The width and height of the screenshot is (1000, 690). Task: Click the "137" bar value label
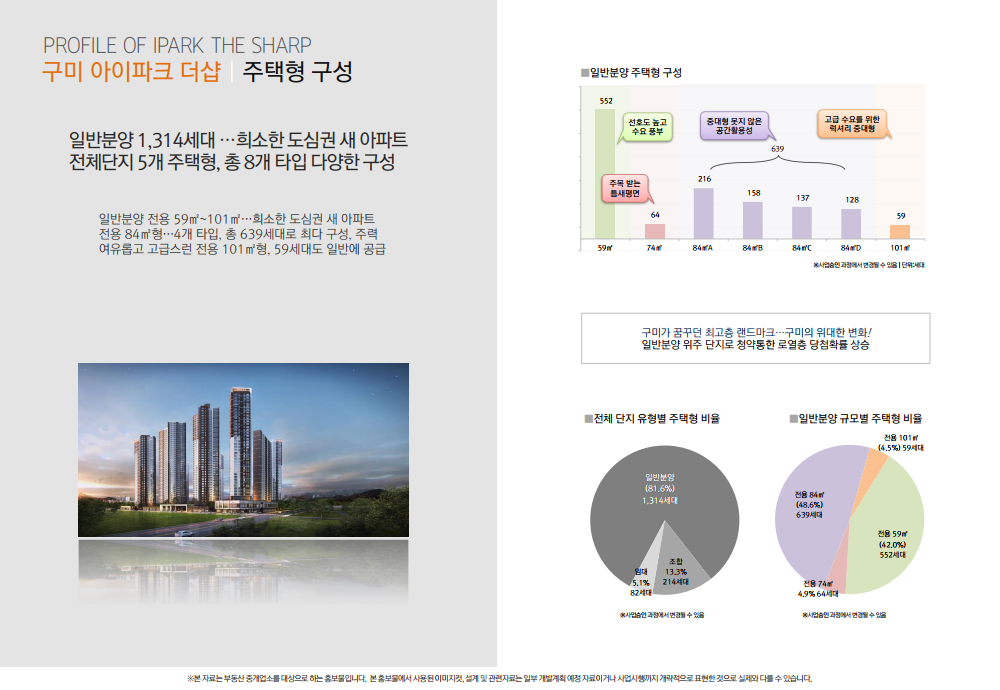pyautogui.click(x=803, y=198)
